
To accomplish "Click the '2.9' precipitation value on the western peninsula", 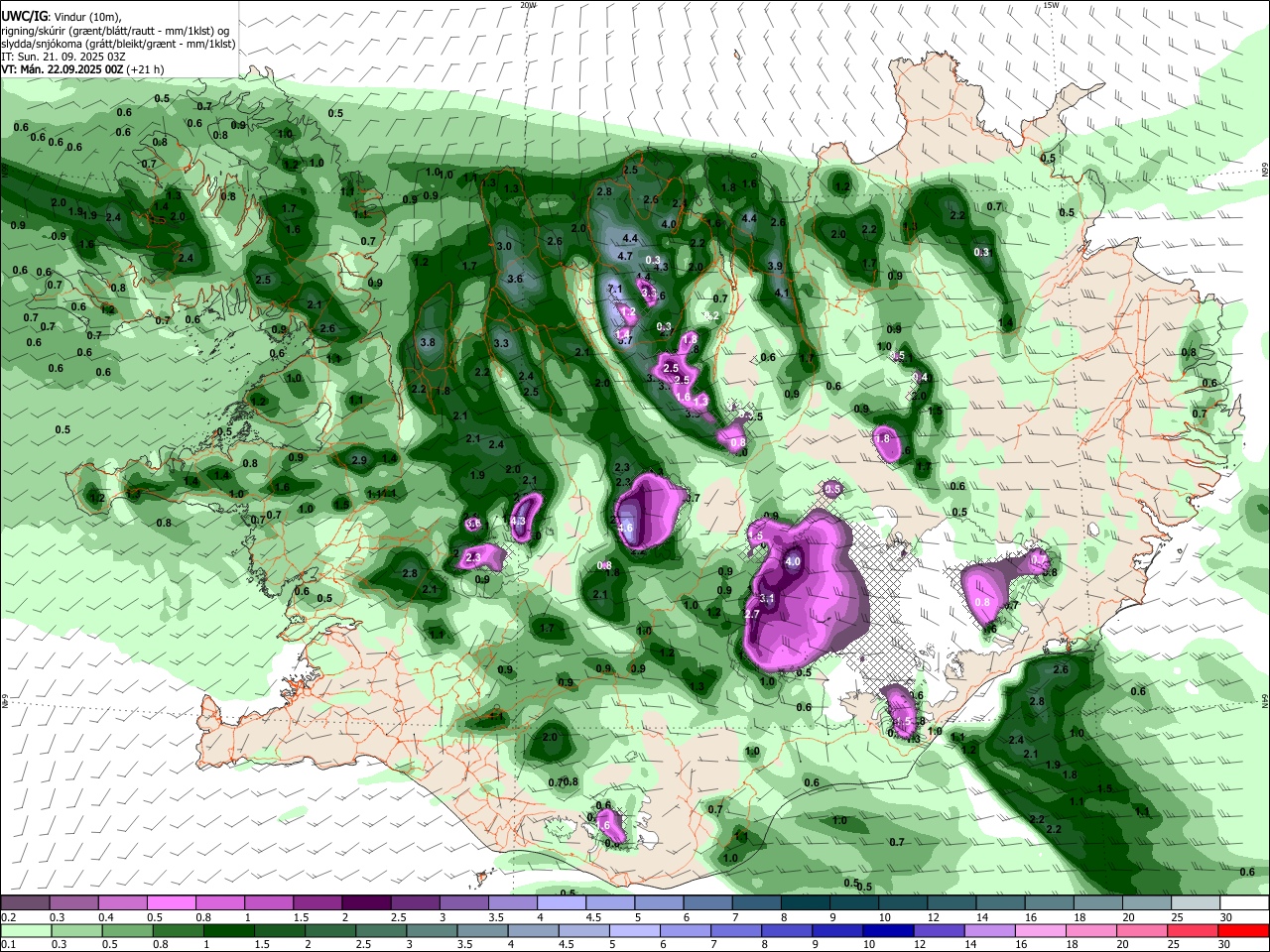I will coord(359,460).
